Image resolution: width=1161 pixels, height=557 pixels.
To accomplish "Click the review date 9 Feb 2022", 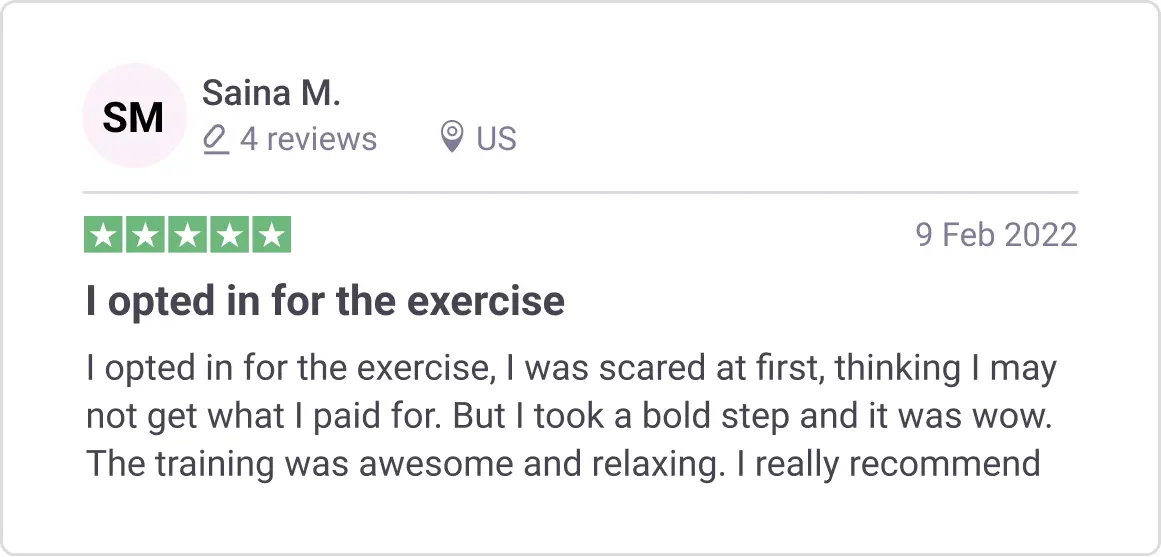I will pos(996,236).
